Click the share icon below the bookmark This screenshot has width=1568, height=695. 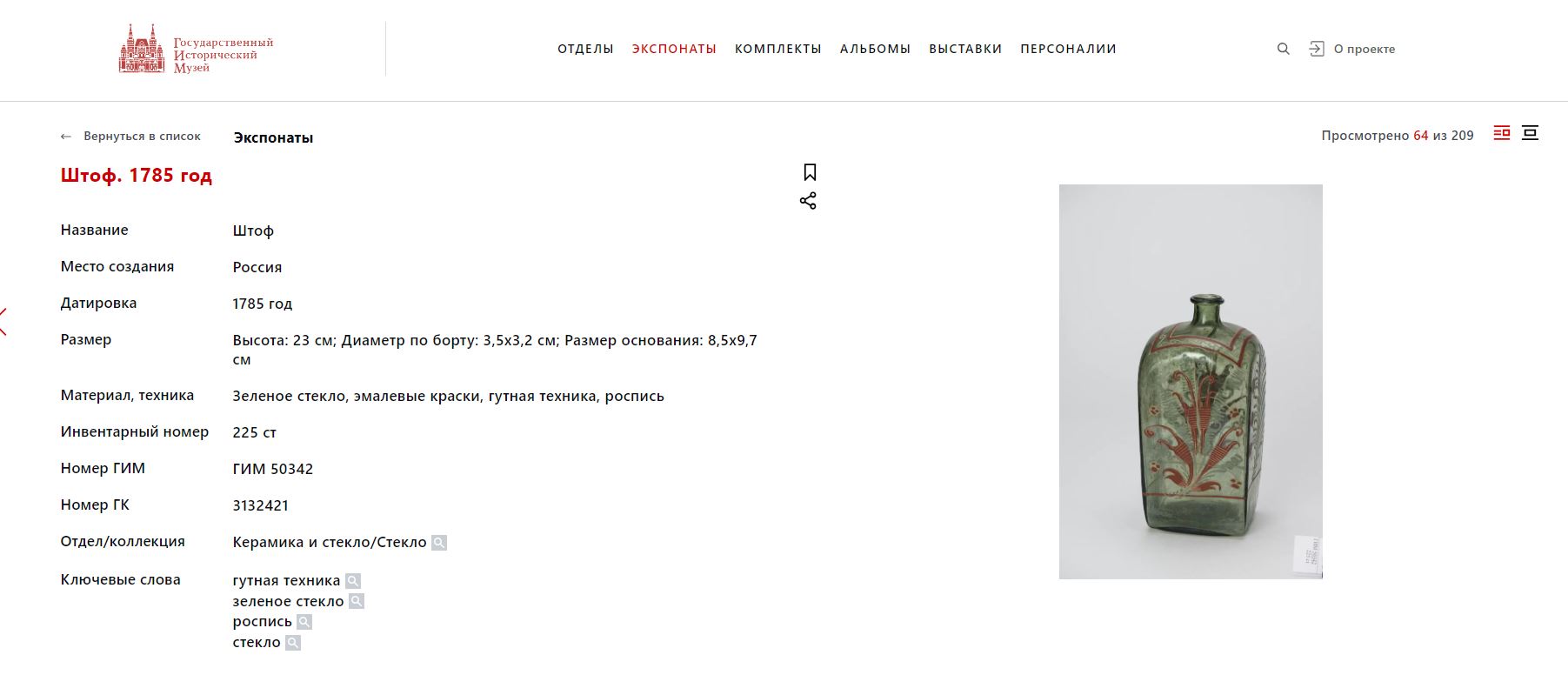coord(808,201)
